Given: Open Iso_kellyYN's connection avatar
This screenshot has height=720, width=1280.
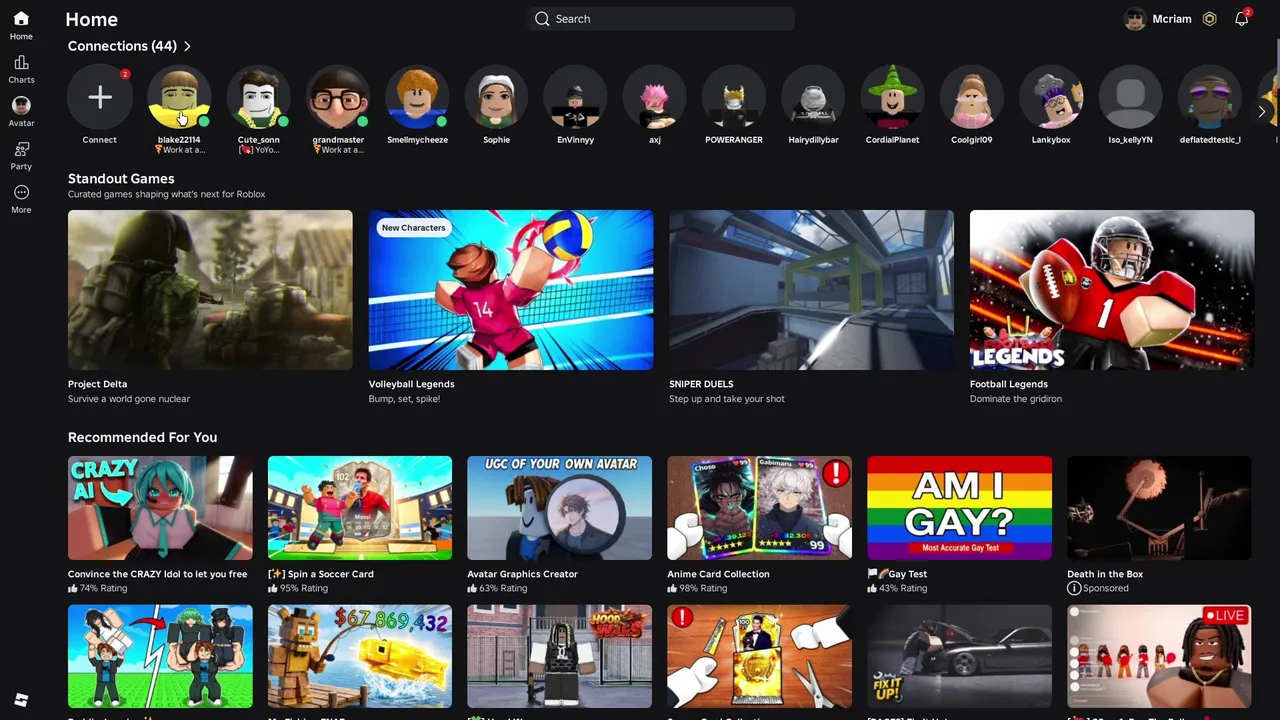Looking at the screenshot, I should (x=1130, y=97).
